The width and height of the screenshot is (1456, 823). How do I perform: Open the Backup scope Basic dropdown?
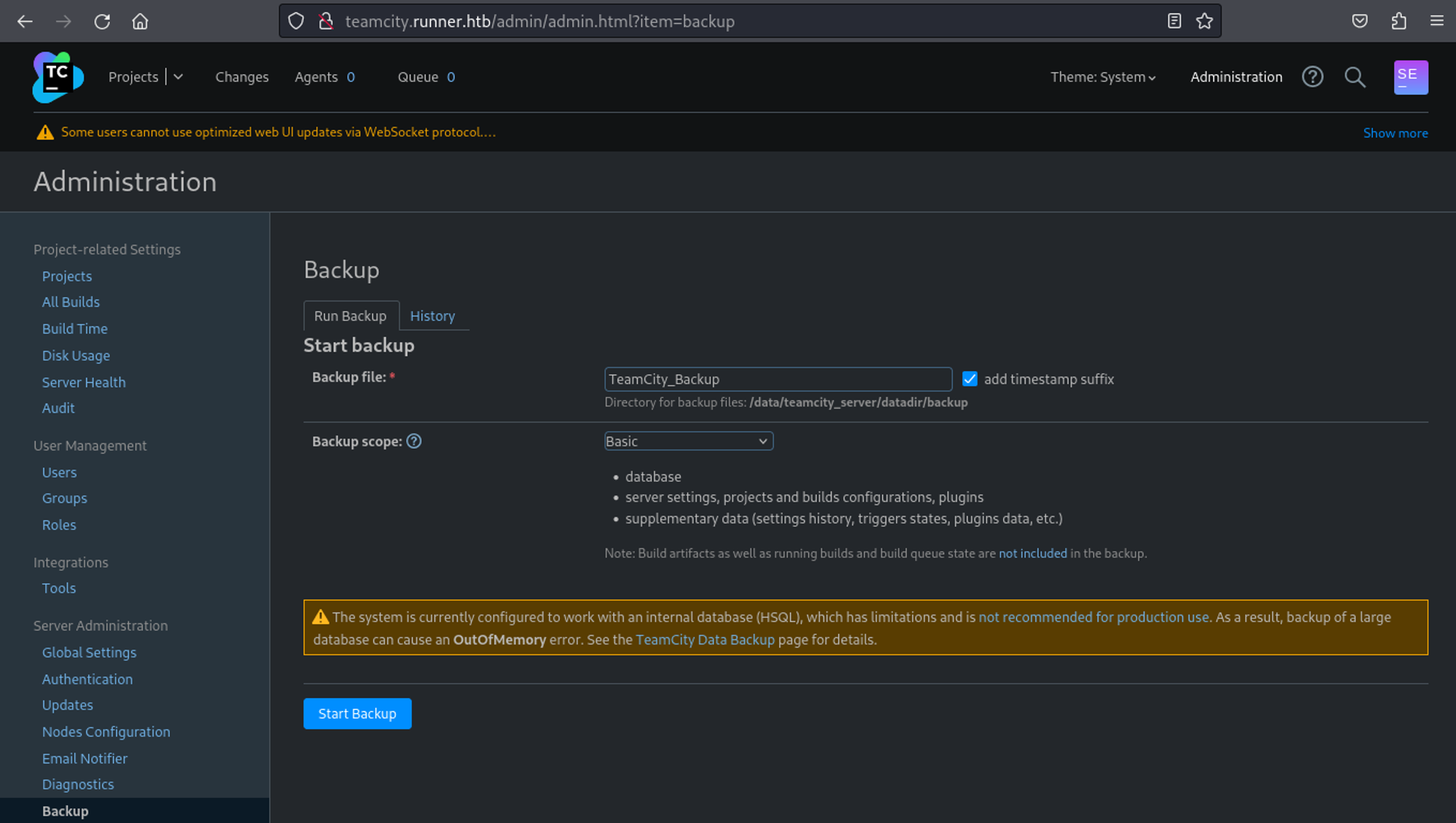tap(688, 441)
